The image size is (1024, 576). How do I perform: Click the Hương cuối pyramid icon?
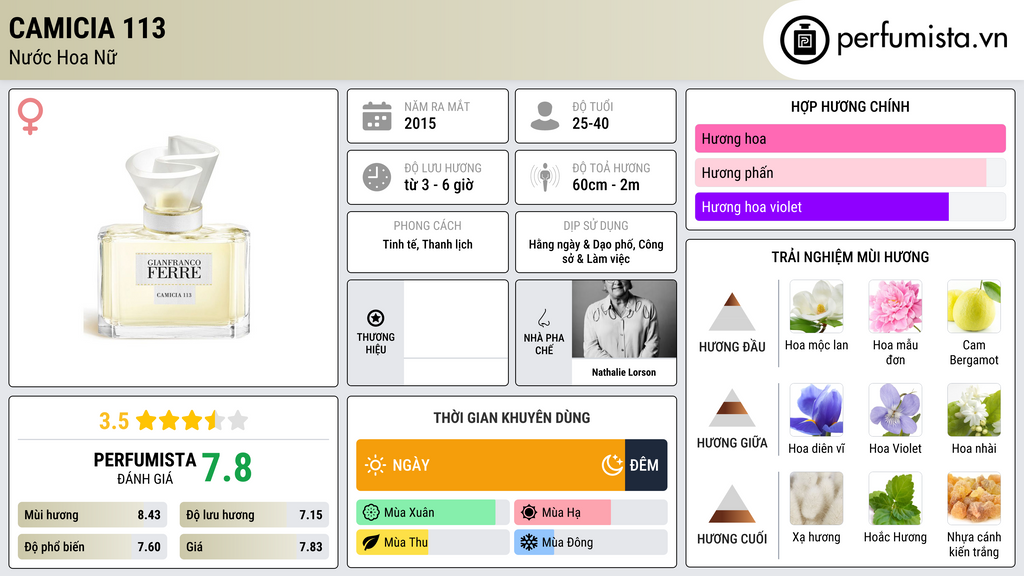click(x=731, y=504)
